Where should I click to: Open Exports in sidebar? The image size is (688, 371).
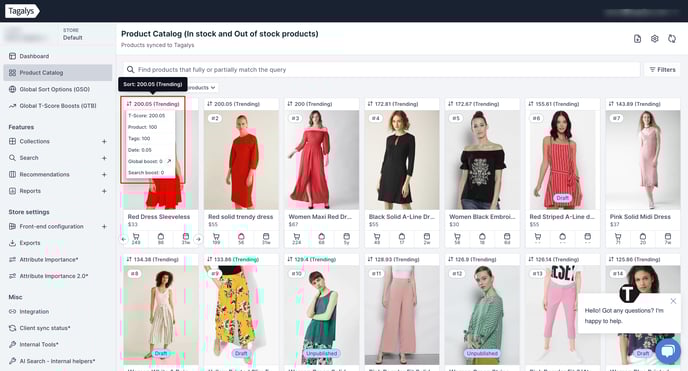(30, 243)
